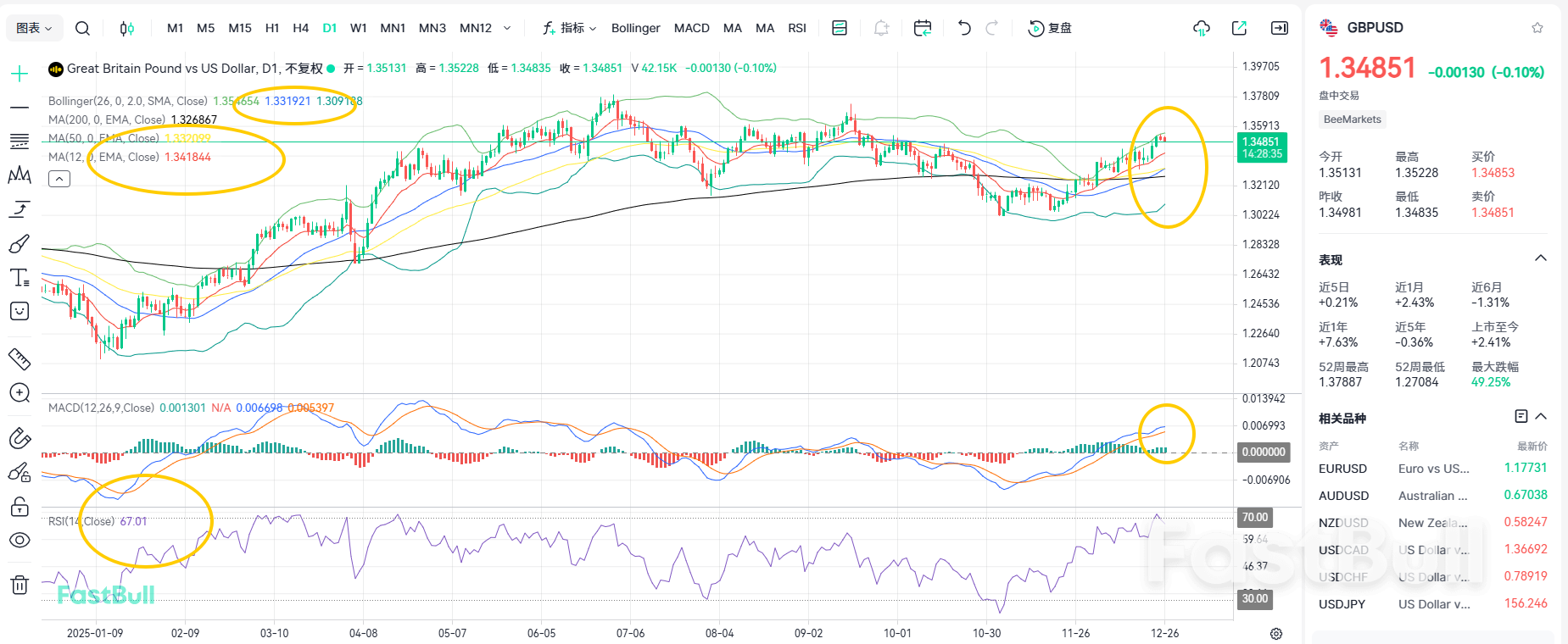Screen dimensions: 1568x644
Task: Select the brush drawing tool
Action: point(20,244)
